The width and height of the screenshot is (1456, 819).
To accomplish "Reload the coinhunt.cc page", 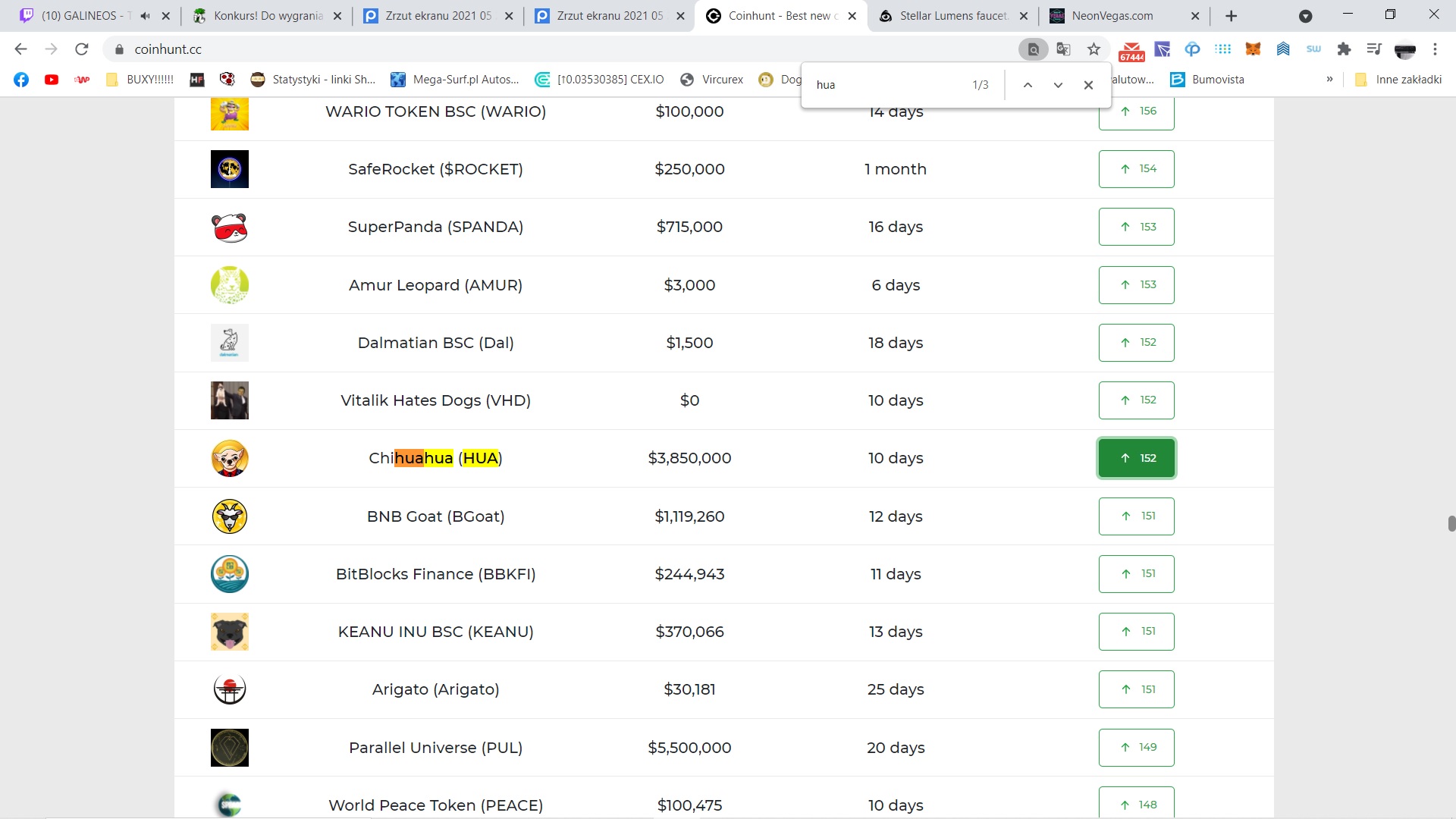I will coord(82,49).
